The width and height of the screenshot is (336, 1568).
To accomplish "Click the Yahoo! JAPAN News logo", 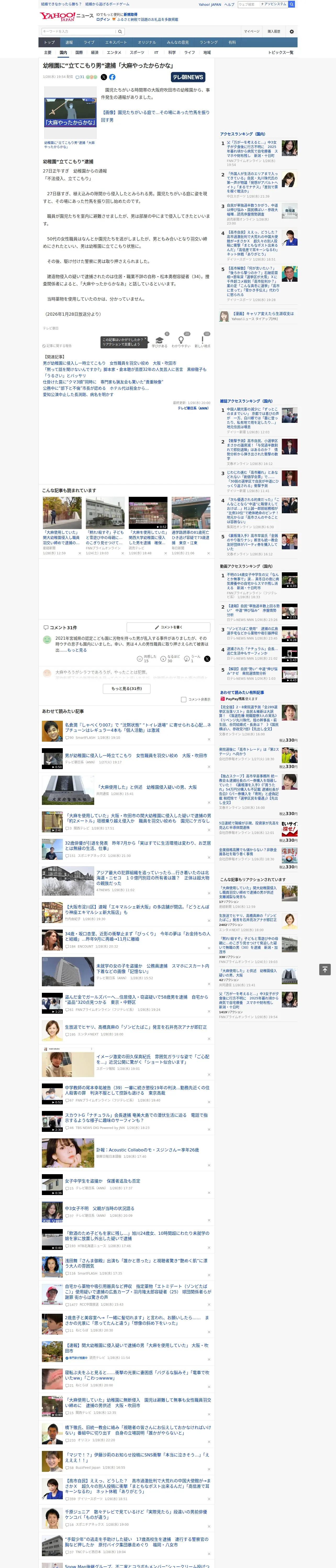I will click(x=66, y=16).
